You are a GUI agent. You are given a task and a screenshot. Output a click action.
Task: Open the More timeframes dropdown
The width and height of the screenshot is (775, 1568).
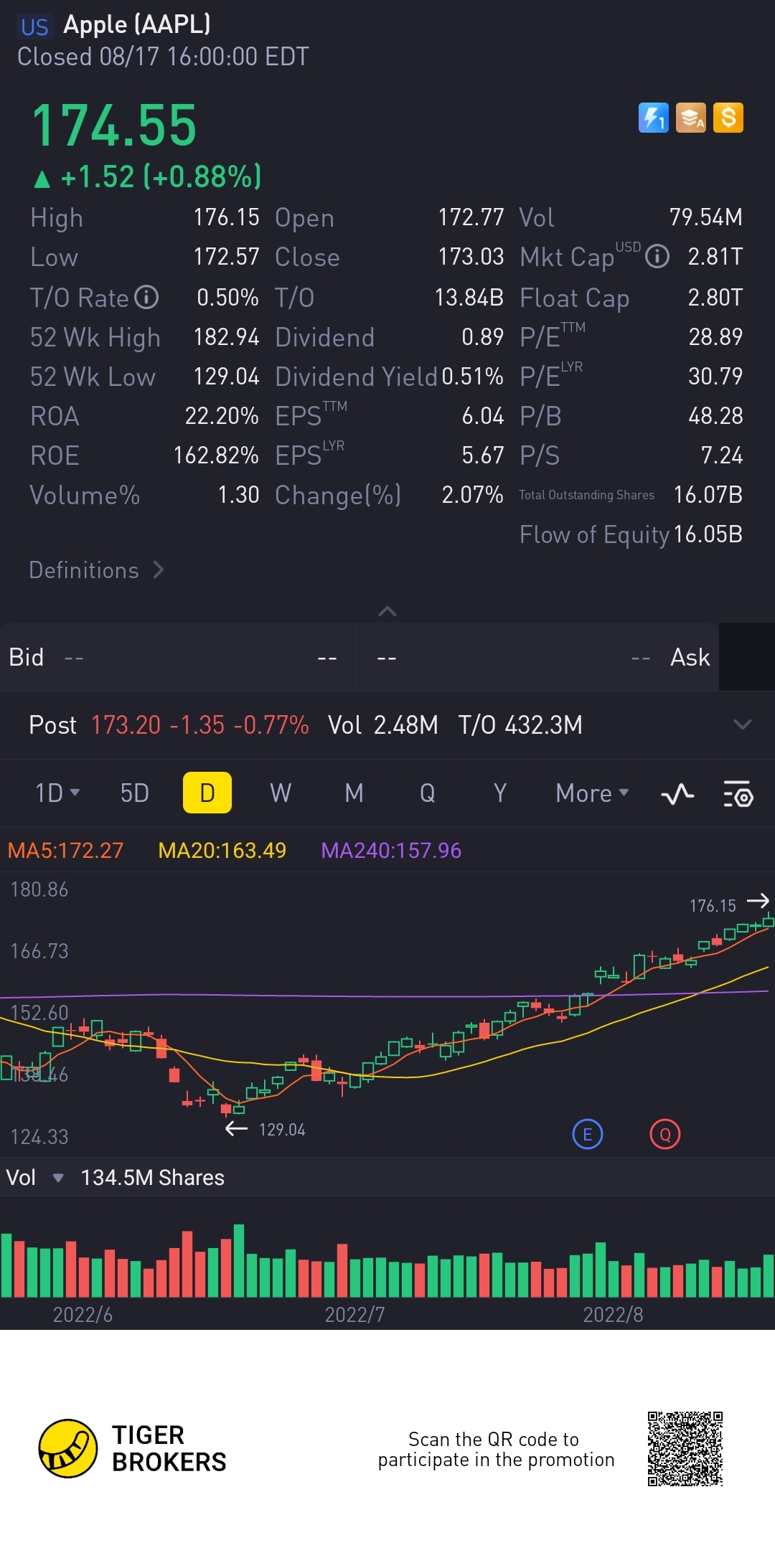592,793
